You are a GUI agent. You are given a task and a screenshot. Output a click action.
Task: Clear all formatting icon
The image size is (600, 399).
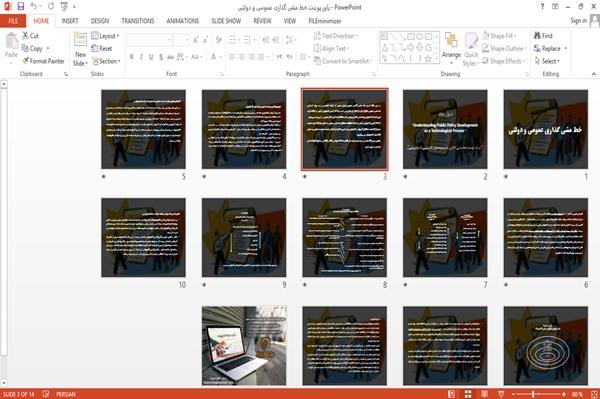tap(218, 39)
